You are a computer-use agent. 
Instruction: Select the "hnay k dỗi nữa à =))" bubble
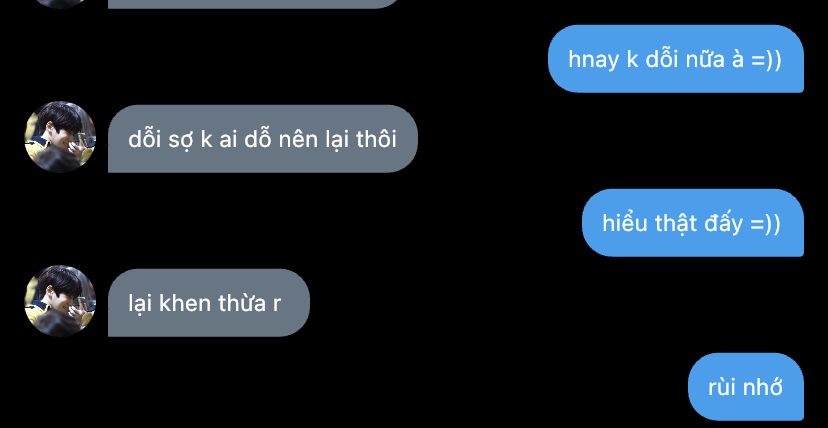676,59
